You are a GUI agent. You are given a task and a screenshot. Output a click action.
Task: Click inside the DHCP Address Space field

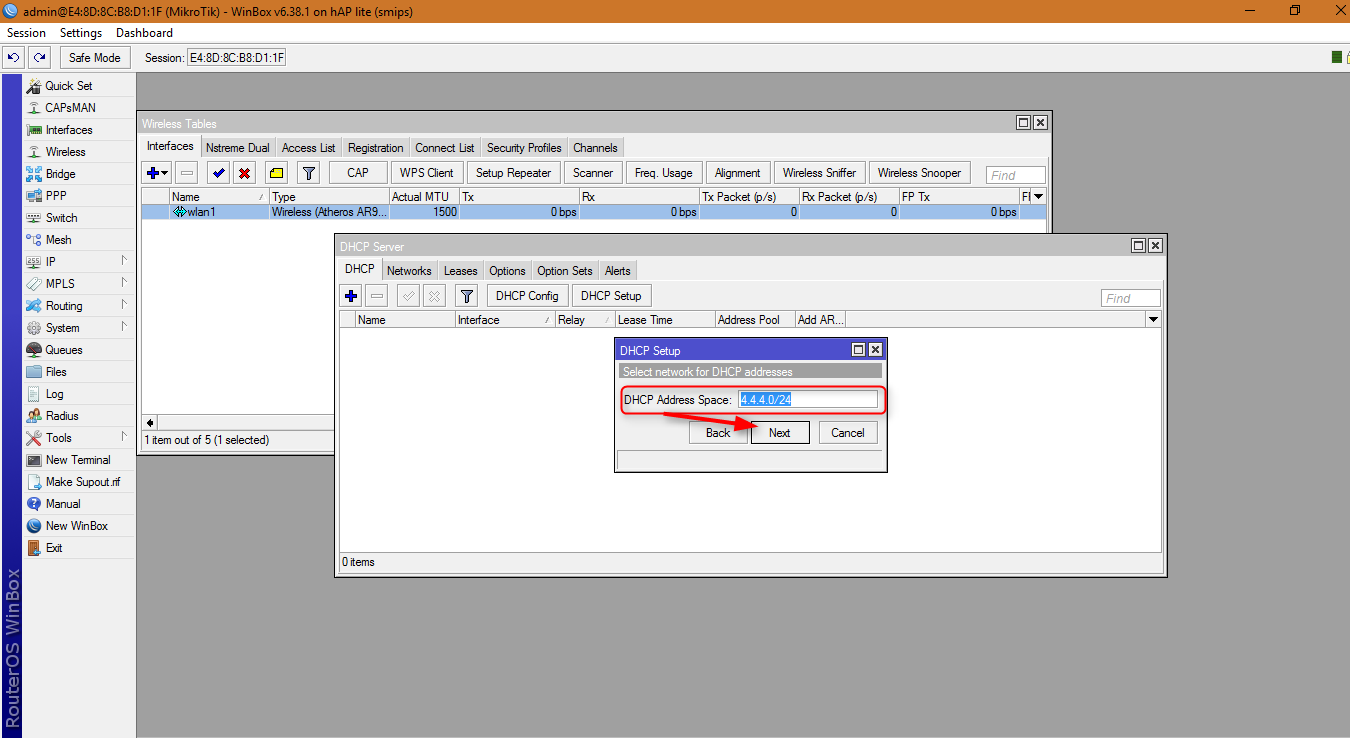click(808, 399)
